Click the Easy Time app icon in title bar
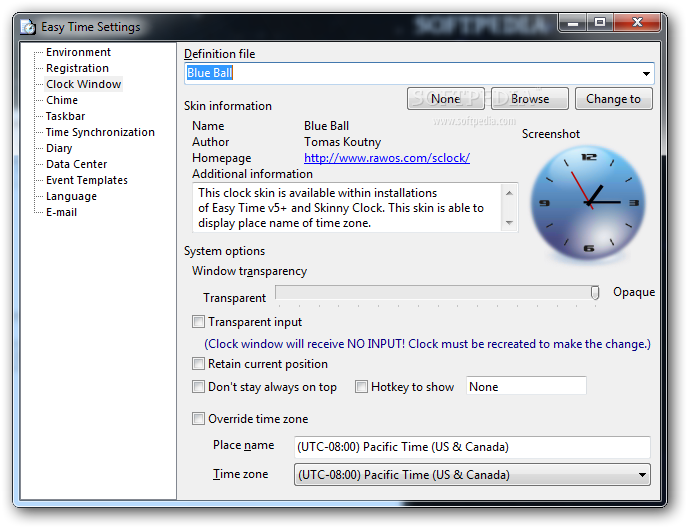Screen dimensions: 688x528 coord(28,27)
